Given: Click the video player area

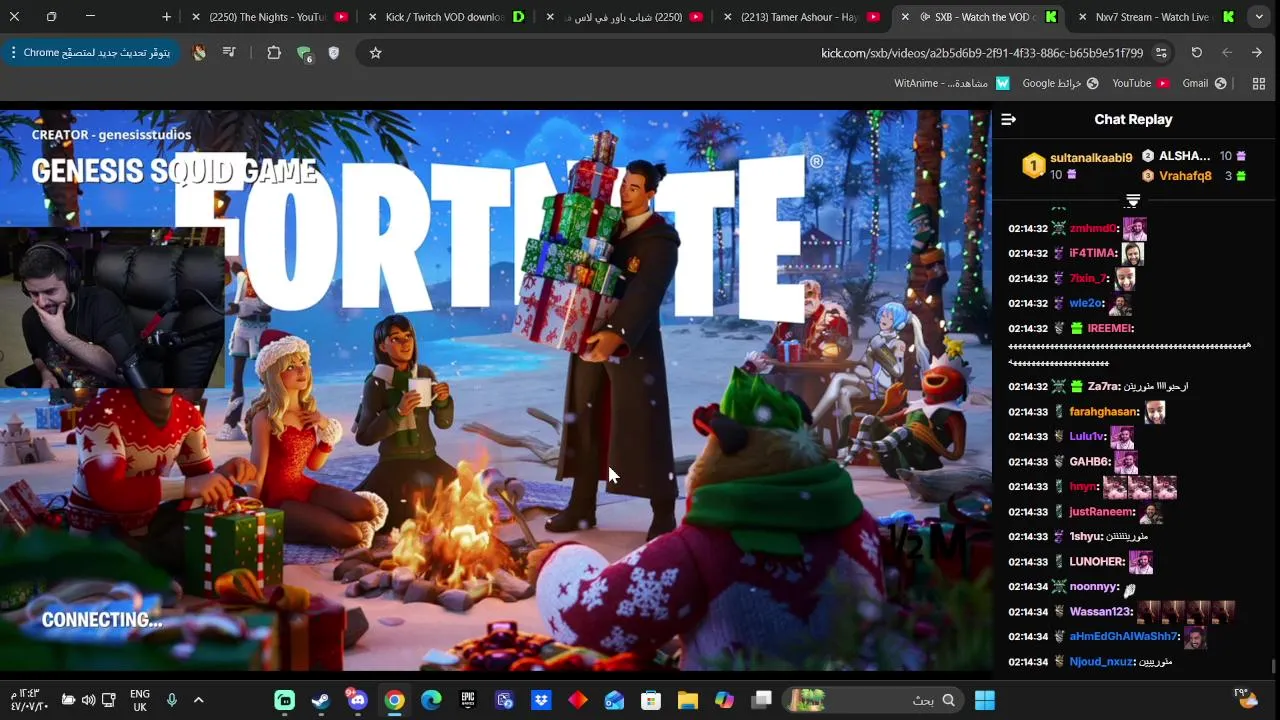Looking at the screenshot, I should 496,390.
